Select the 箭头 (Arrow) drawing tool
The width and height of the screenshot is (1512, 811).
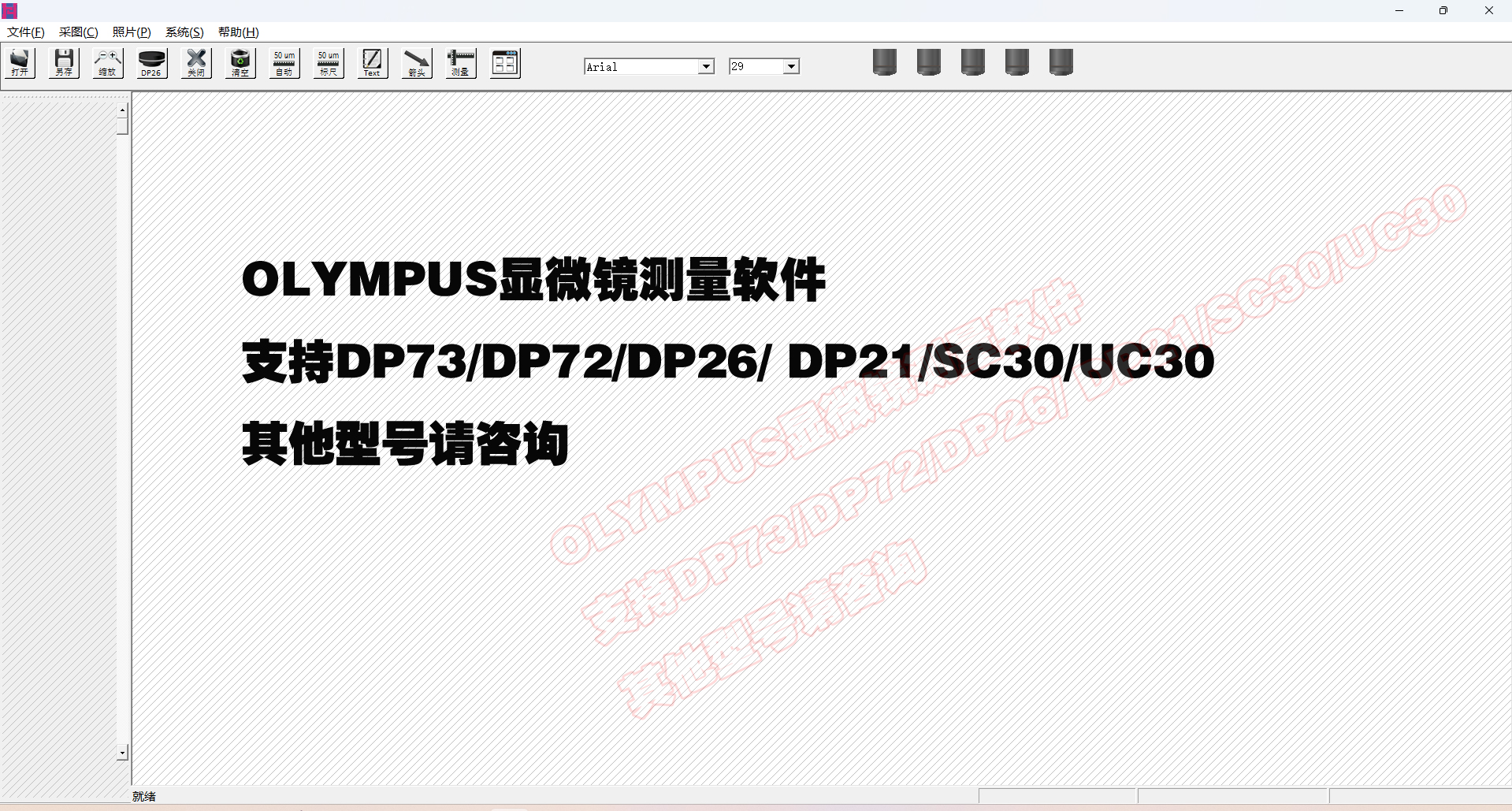tap(417, 63)
